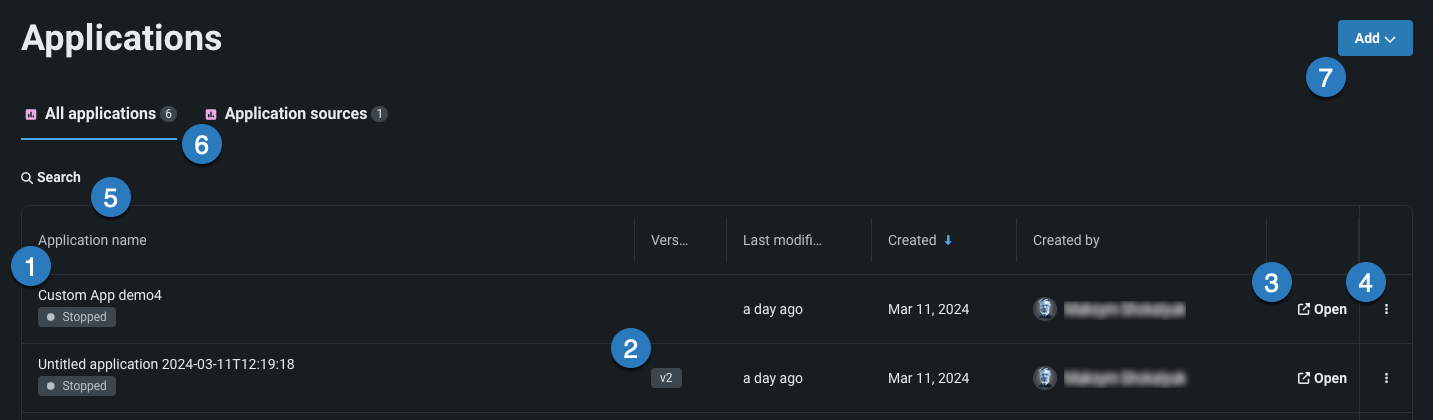Sort by Application name column header
This screenshot has height=420, width=1433.
(x=93, y=241)
